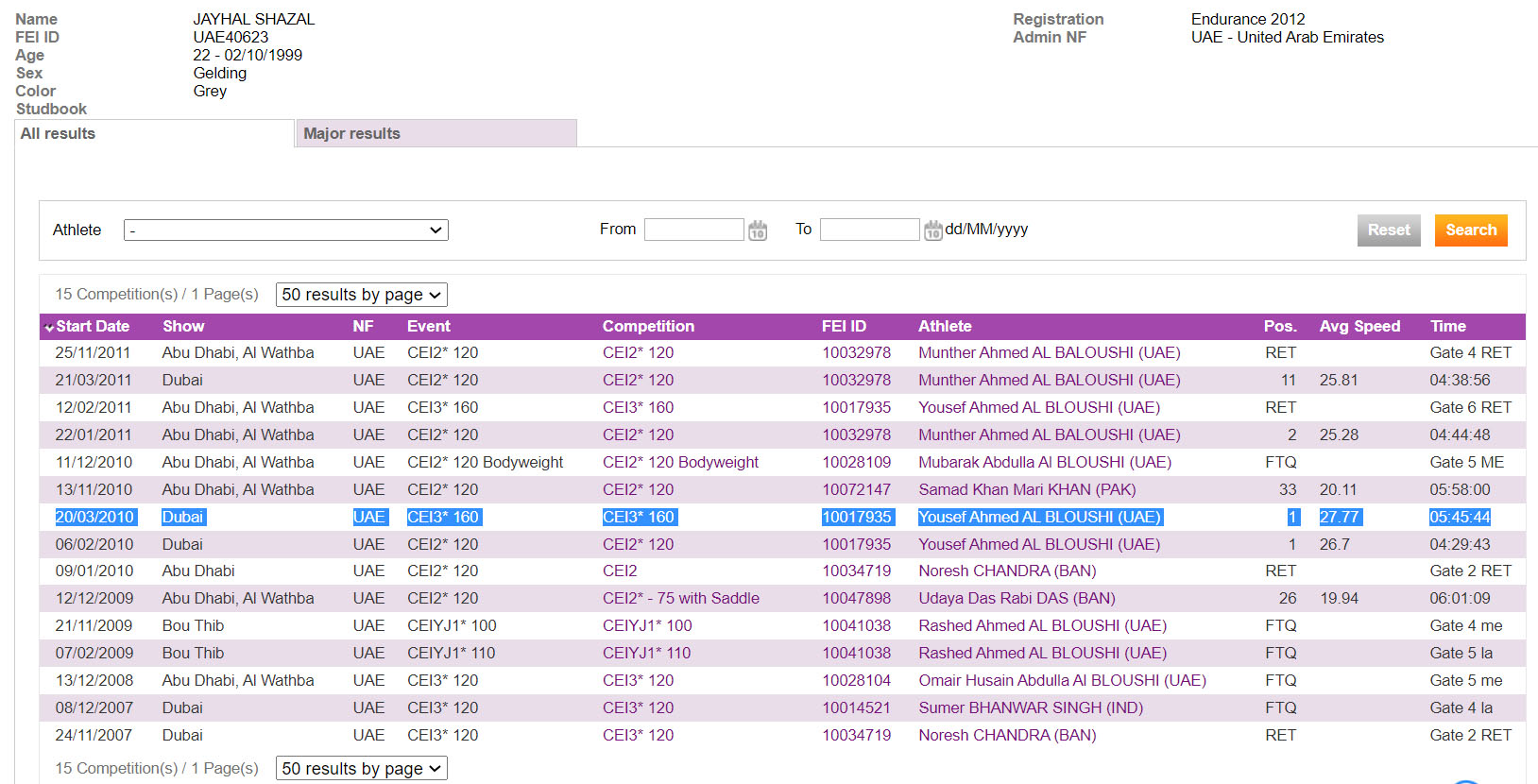Open CEI2 competition on 09/01/2010 row
This screenshot has height=784, width=1538.
coord(620,571)
